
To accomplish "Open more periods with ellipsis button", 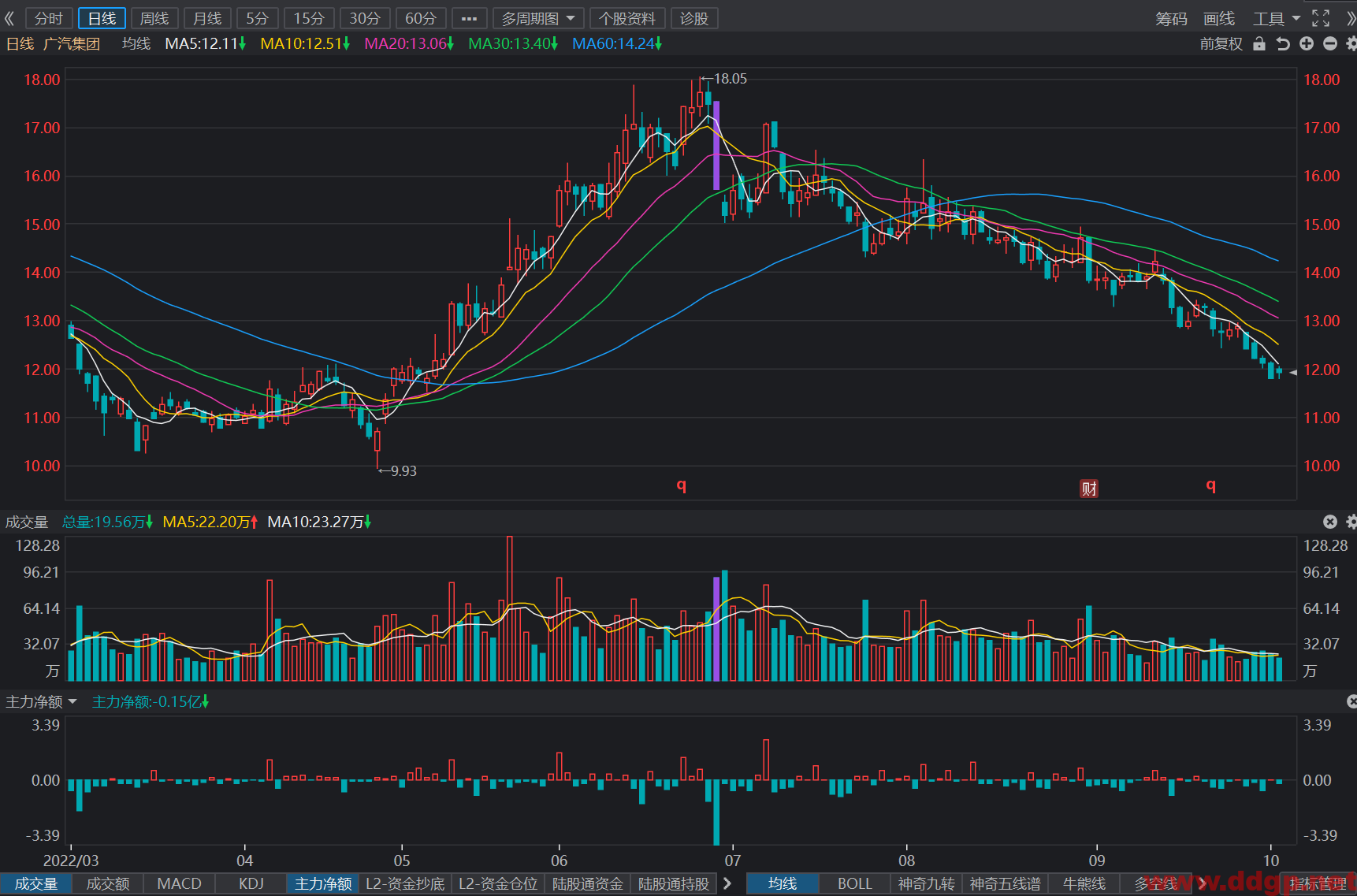I will (x=469, y=18).
